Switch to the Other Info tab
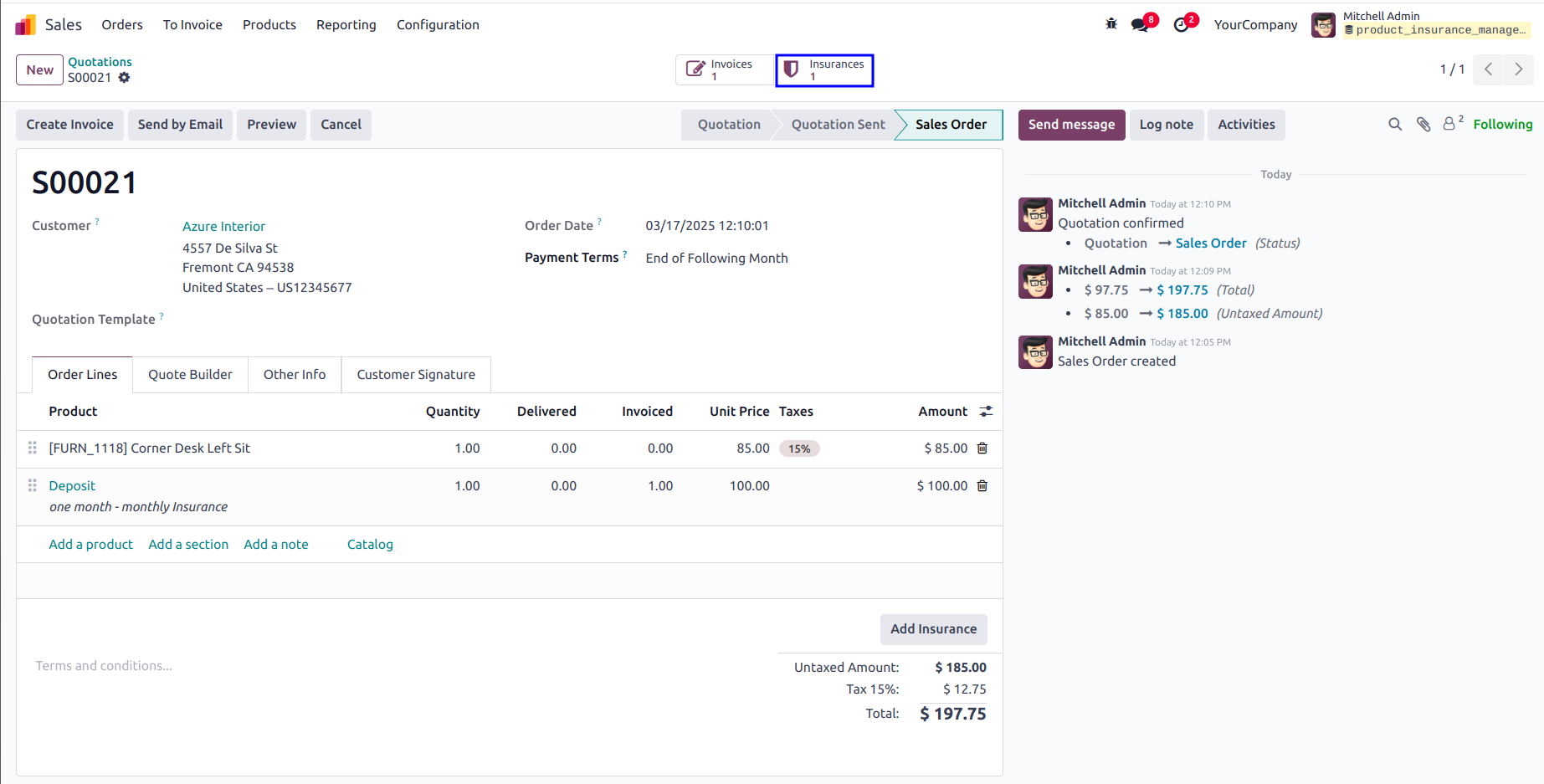This screenshot has height=784, width=1544. tap(295, 375)
